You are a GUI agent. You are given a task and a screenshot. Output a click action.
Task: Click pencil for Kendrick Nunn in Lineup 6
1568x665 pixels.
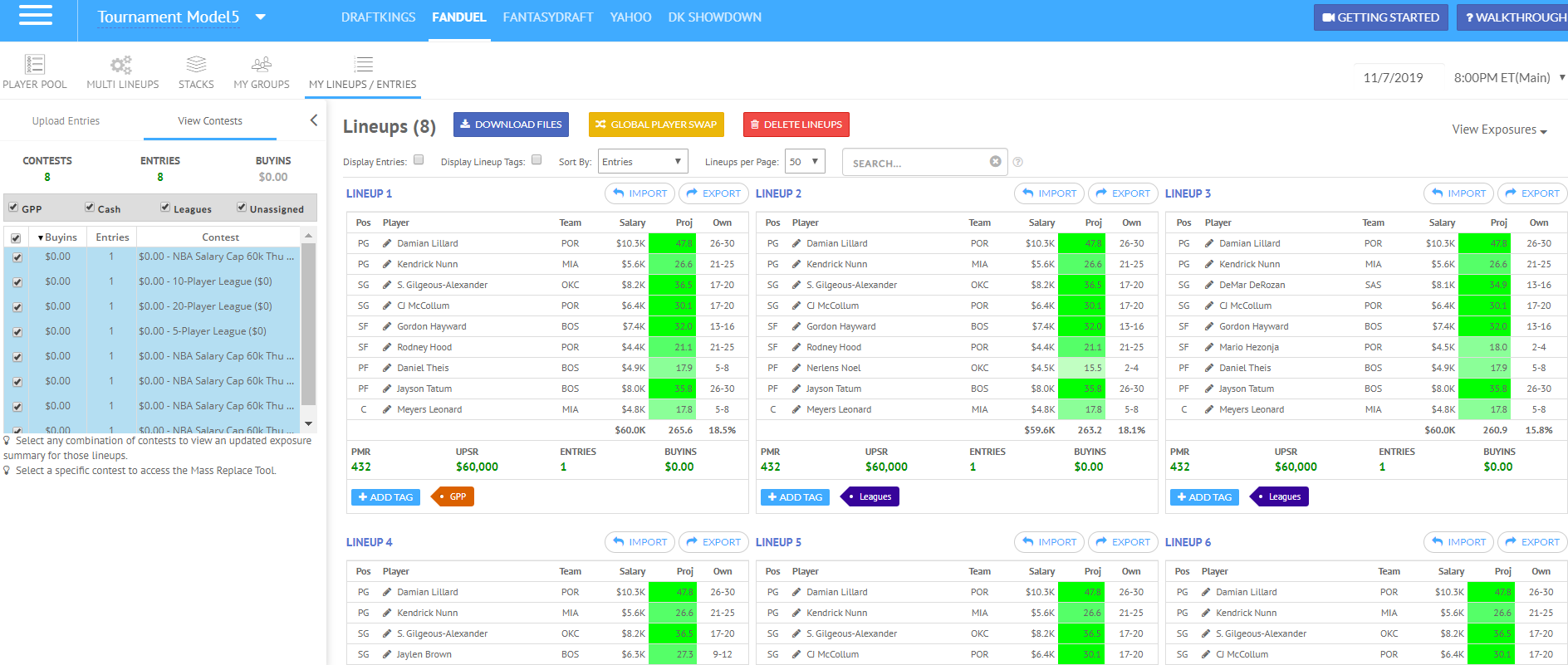click(1206, 613)
